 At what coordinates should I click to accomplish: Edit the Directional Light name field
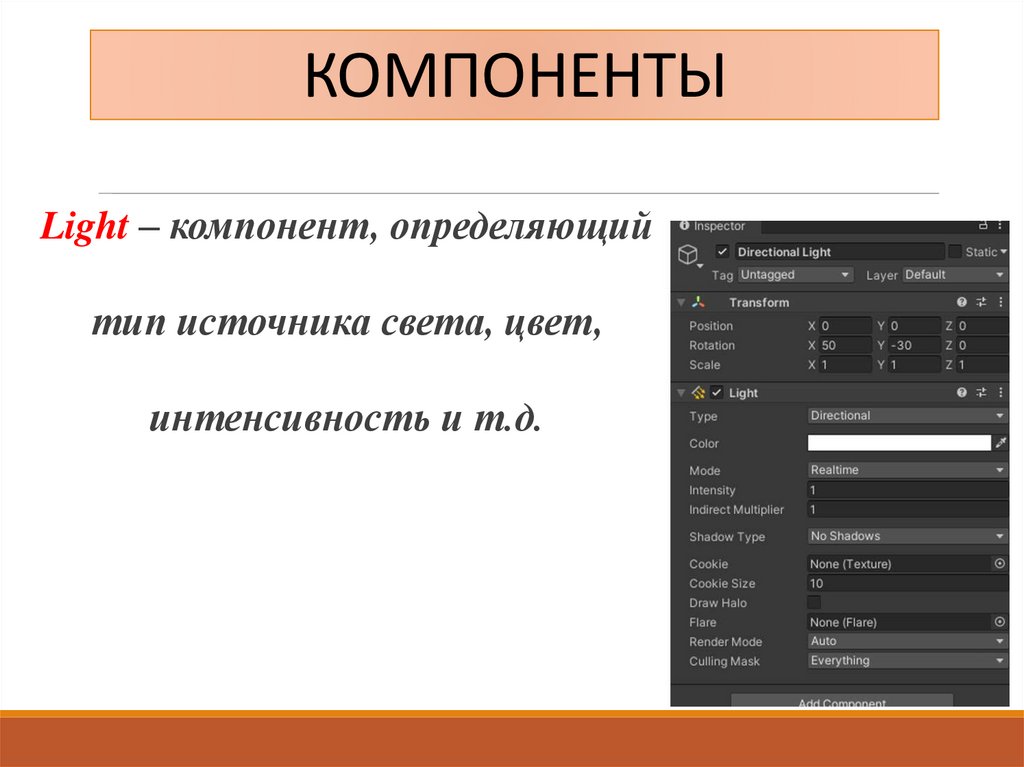pos(839,252)
